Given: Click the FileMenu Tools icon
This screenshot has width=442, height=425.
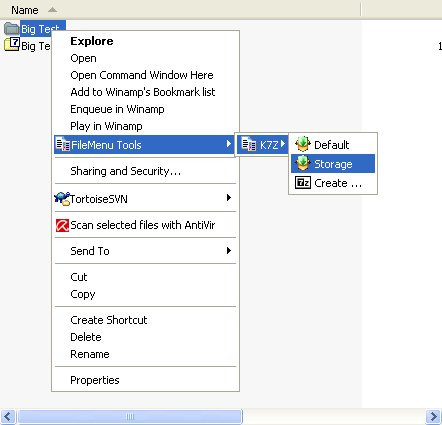Looking at the screenshot, I should pos(63,144).
